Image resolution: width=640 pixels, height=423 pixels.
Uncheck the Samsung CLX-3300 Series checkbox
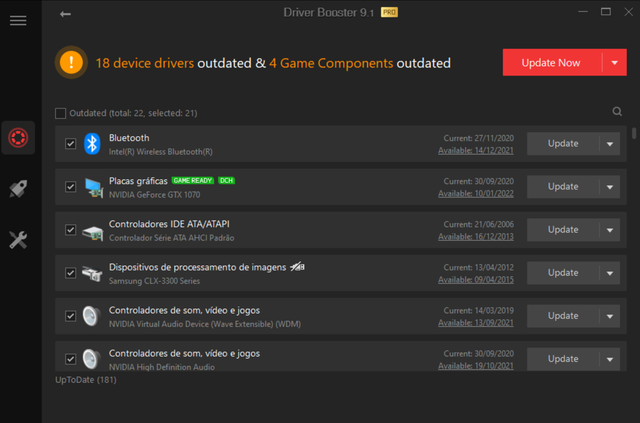[x=71, y=273]
